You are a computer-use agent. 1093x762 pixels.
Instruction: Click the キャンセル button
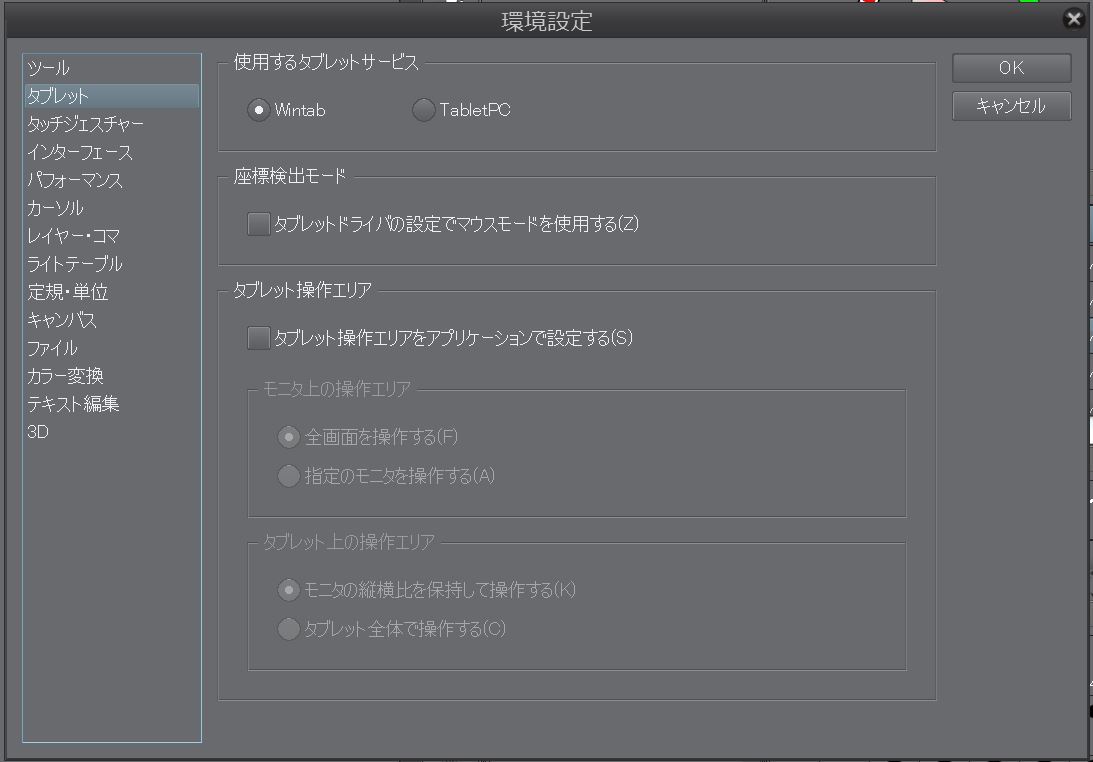(1011, 106)
